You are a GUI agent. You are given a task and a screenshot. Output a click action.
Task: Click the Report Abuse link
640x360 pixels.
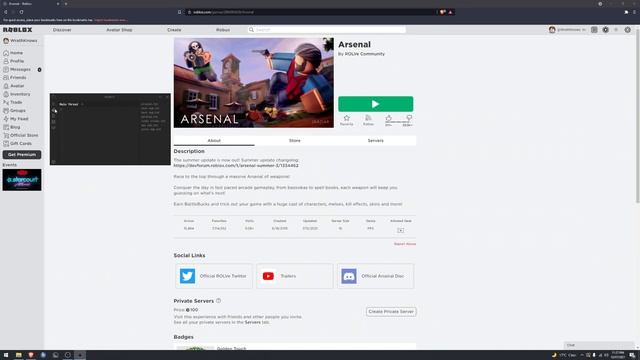tap(405, 244)
